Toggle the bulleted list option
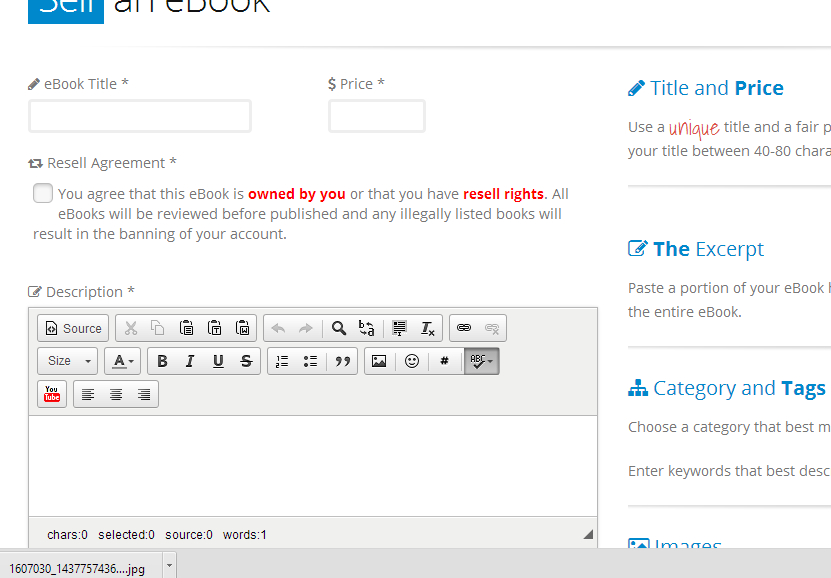The height and width of the screenshot is (578, 831). [x=310, y=361]
